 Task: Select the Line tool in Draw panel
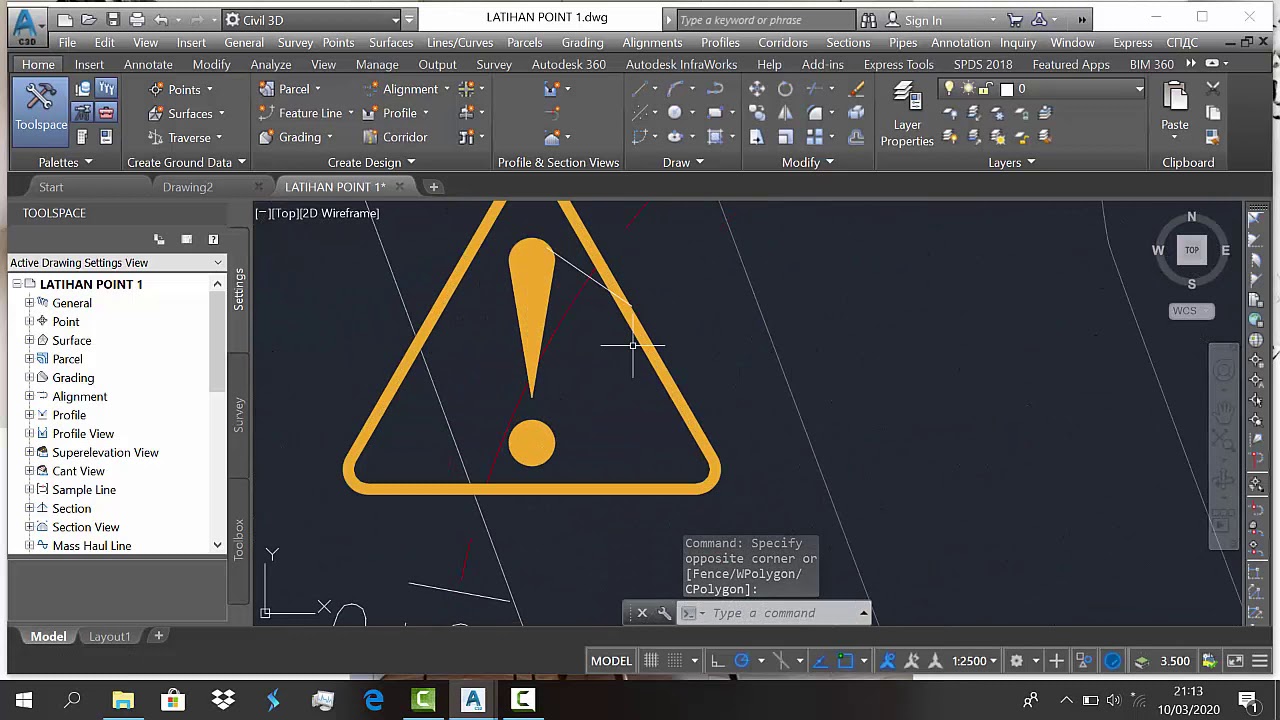point(641,89)
